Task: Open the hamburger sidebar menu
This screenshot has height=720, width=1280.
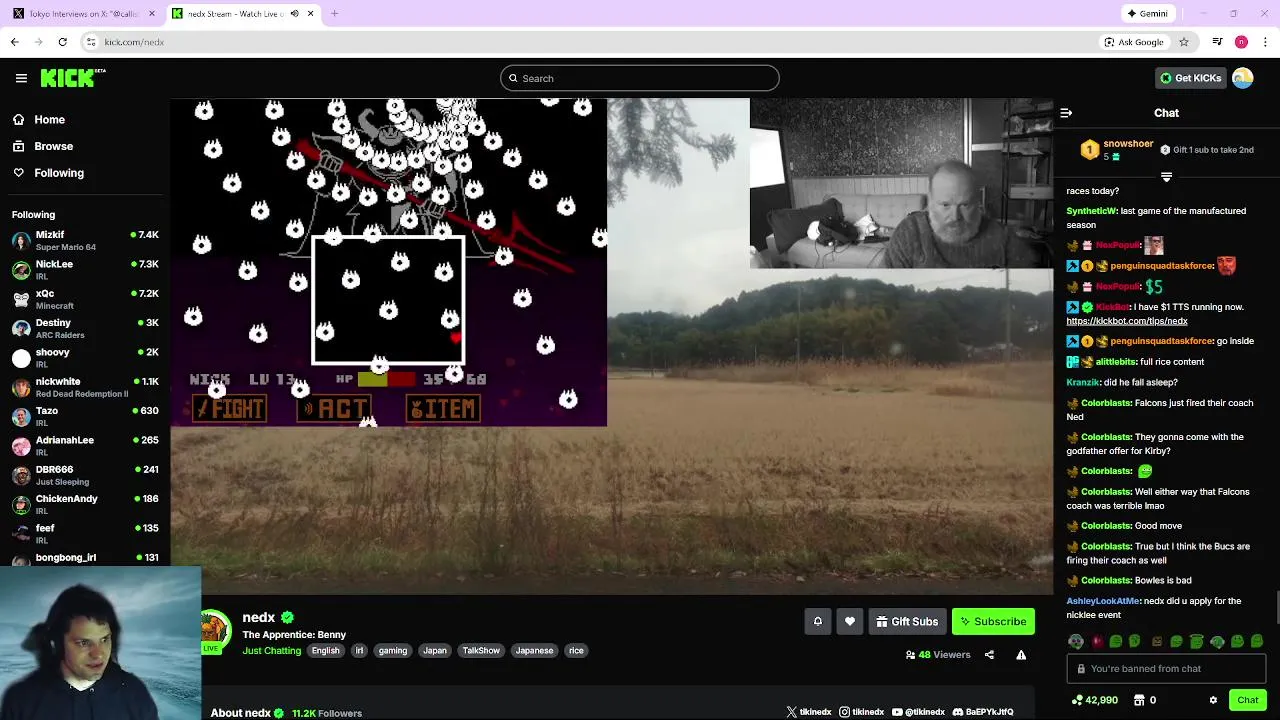Action: pyautogui.click(x=21, y=78)
